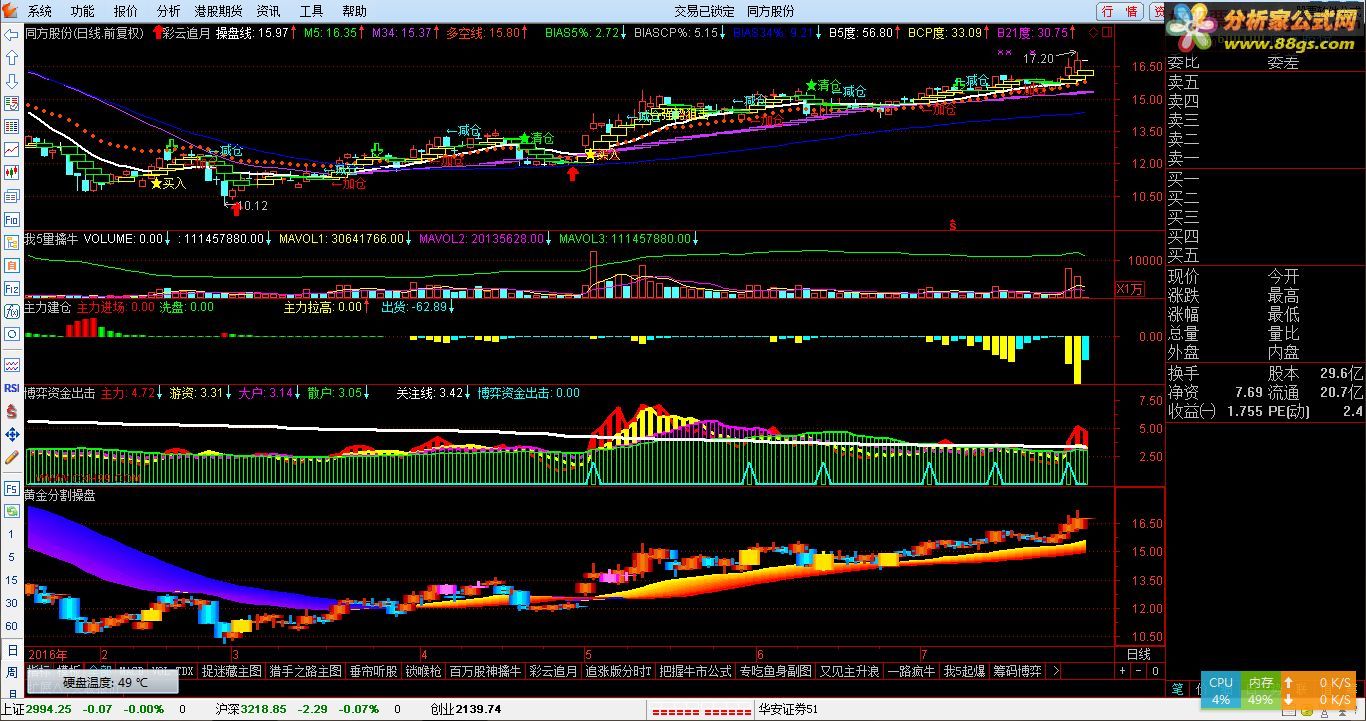This screenshot has width=1366, height=721.
Task: Select the 追涨版分时T indicator tab
Action: tap(618, 671)
